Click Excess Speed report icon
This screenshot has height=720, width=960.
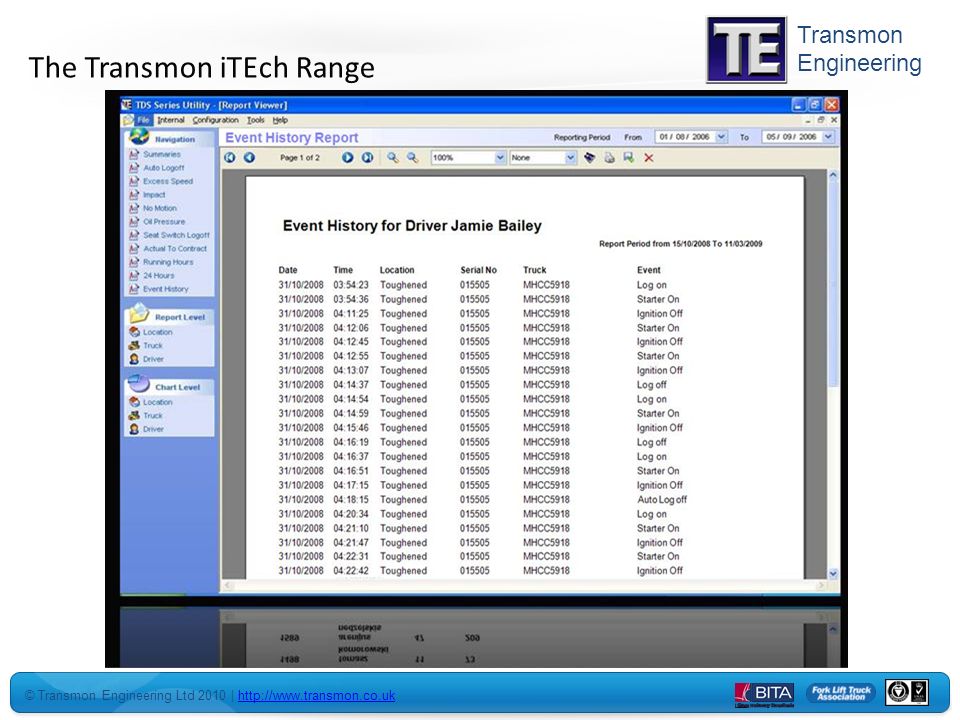point(134,181)
